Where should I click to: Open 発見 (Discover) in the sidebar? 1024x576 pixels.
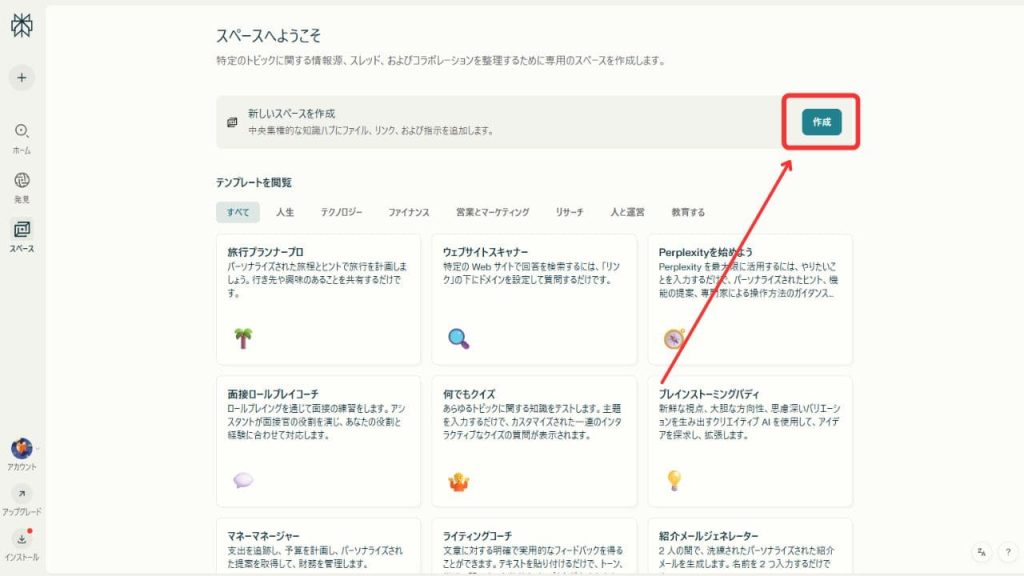pos(22,187)
